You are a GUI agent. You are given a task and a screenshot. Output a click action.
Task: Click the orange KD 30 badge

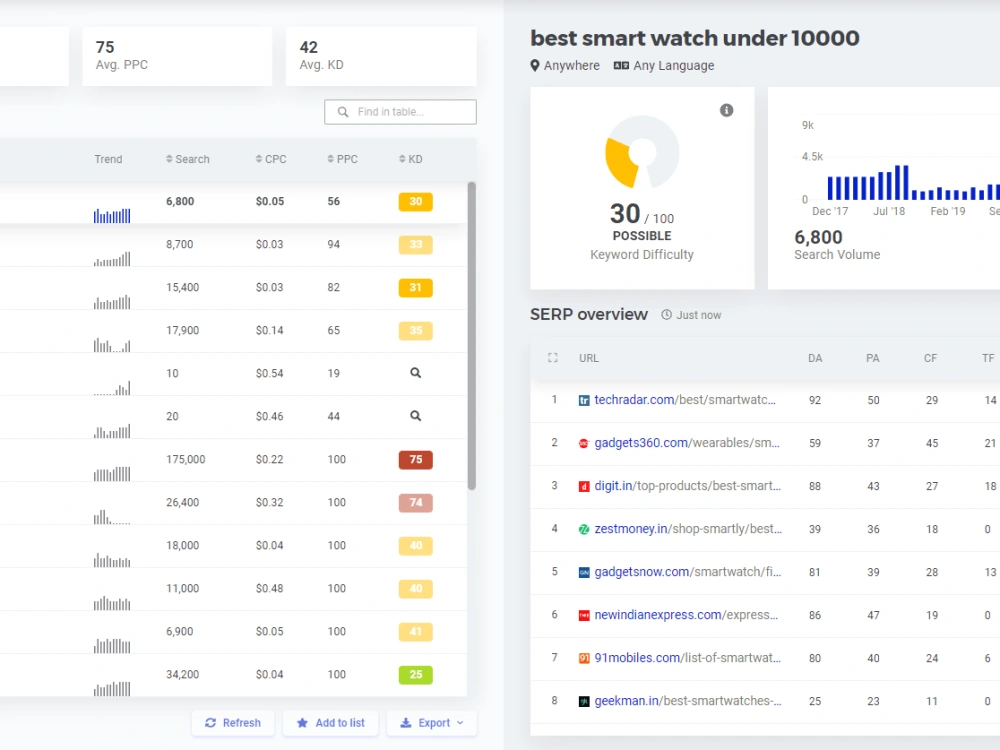pos(415,202)
